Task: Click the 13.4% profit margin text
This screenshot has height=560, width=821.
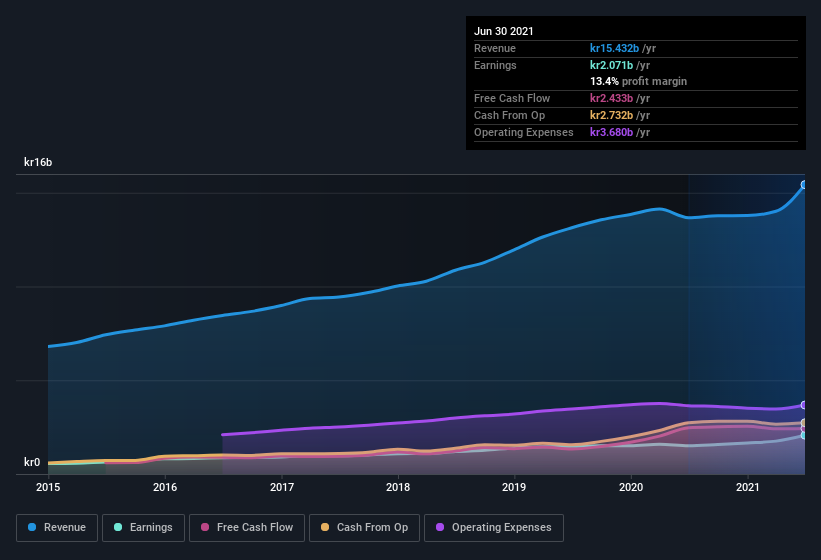Action: point(638,81)
